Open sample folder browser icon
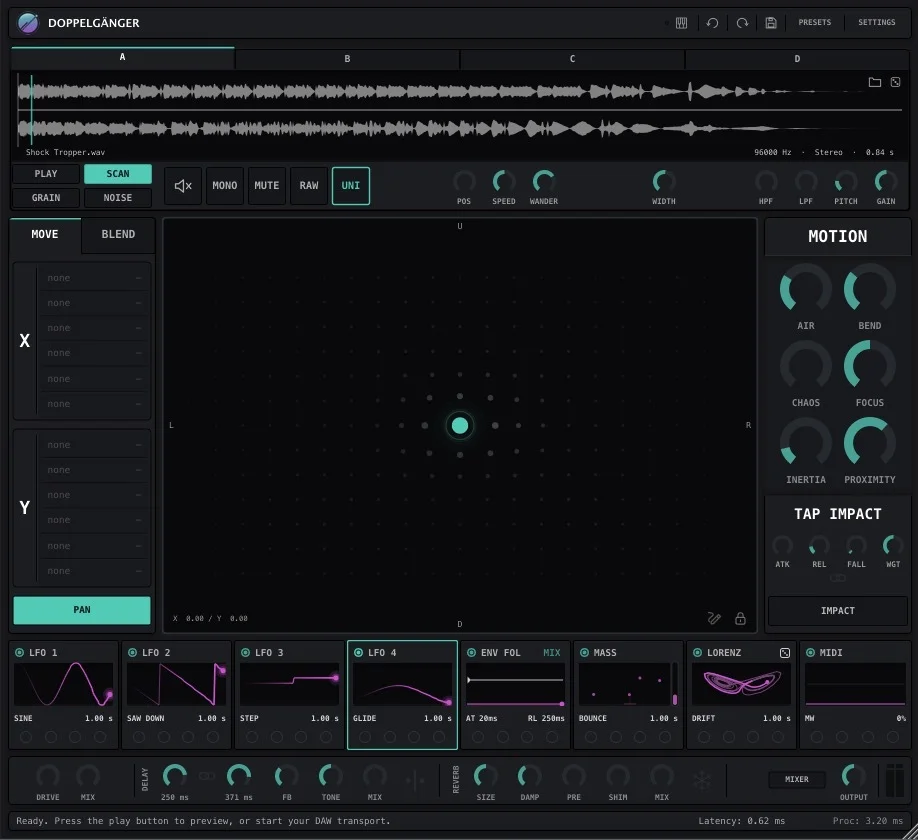 pyautogui.click(x=875, y=82)
